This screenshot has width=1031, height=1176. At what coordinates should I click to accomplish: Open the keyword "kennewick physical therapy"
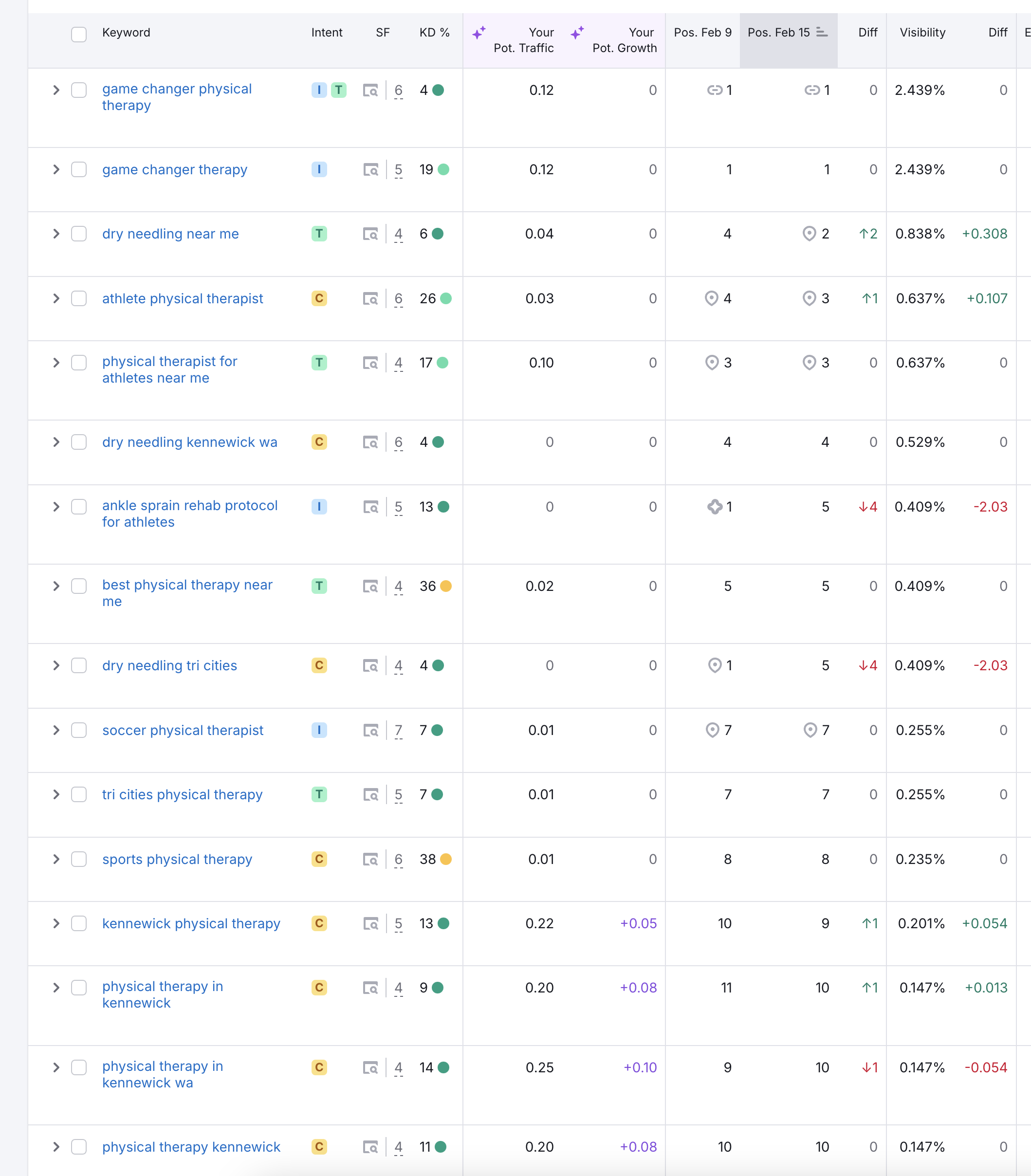pos(191,923)
